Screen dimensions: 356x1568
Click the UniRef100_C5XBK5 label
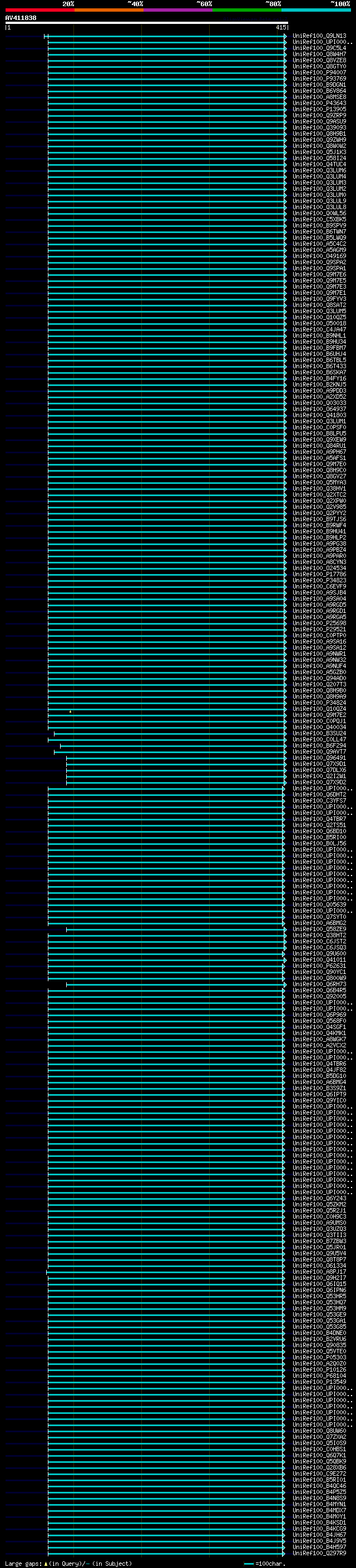[319, 219]
